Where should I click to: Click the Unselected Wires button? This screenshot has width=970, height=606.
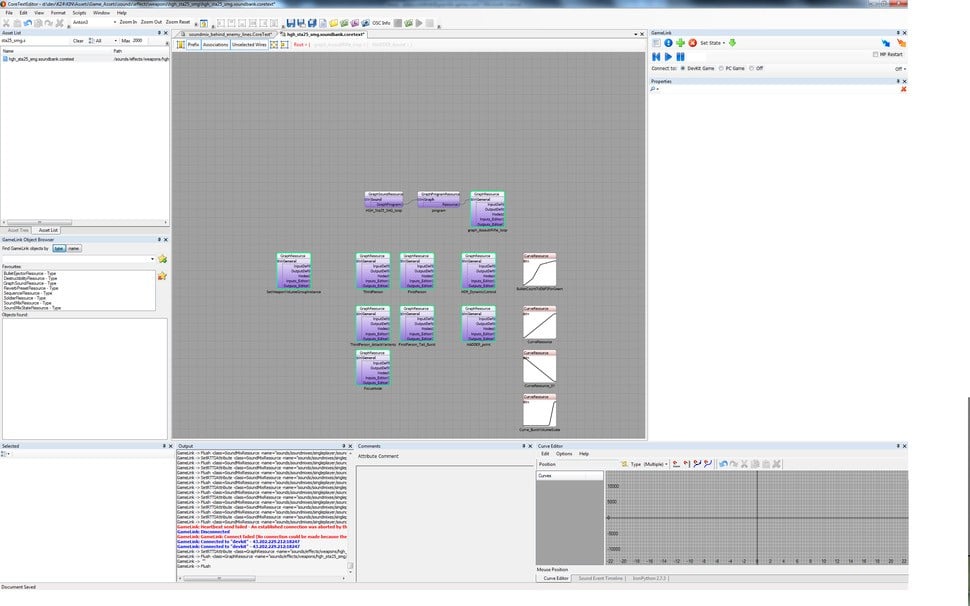click(x=249, y=45)
